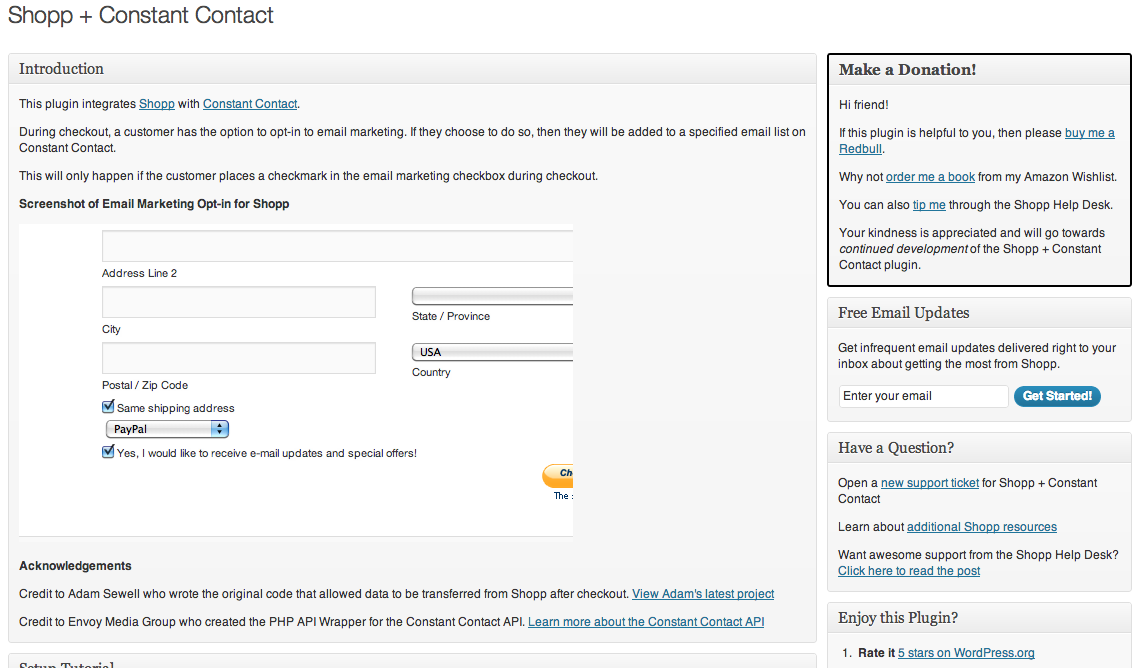Click the tip me link
Viewport: 1139px width, 668px height.
pyautogui.click(x=929, y=205)
